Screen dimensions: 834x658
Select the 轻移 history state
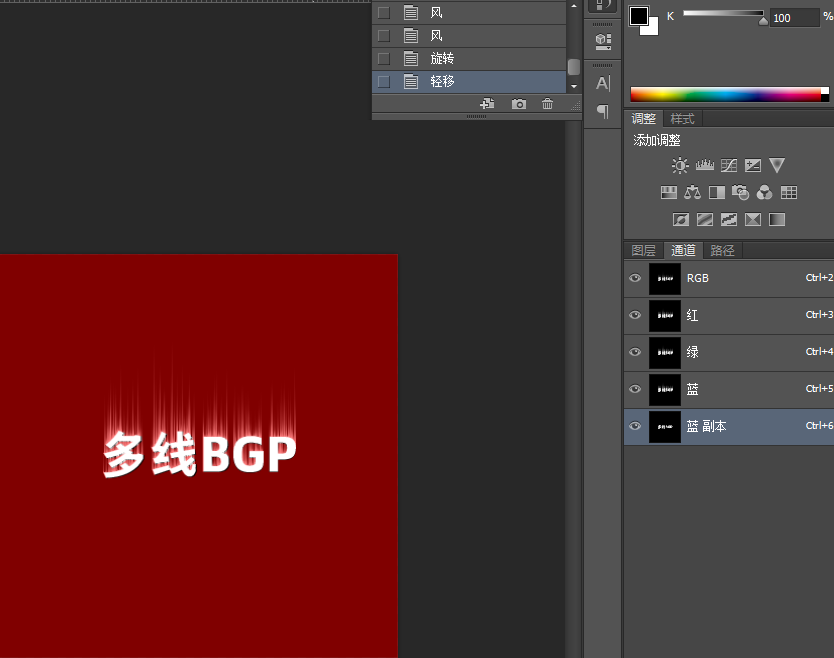[469, 82]
